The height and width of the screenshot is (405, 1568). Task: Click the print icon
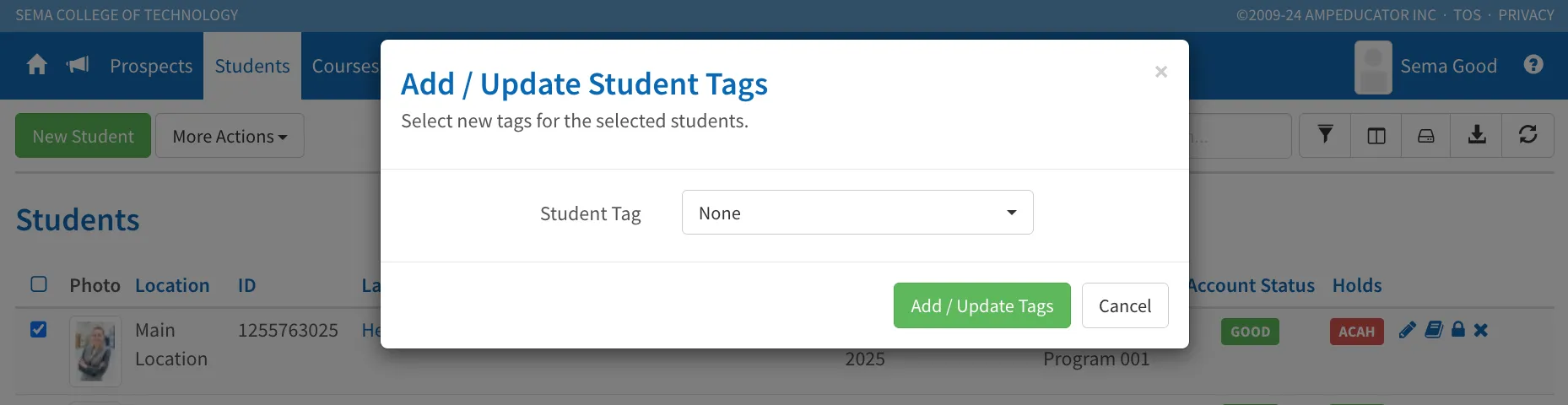pyautogui.click(x=1426, y=135)
